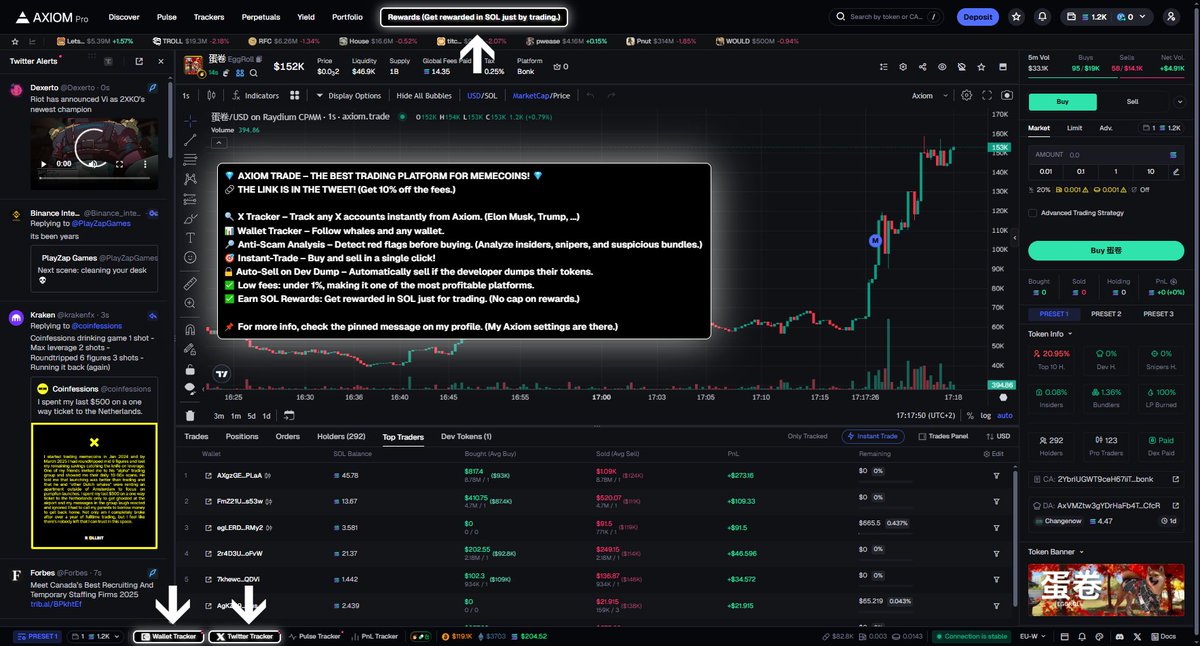
Task: Click the trash icon to remove drawings
Action: click(x=190, y=415)
